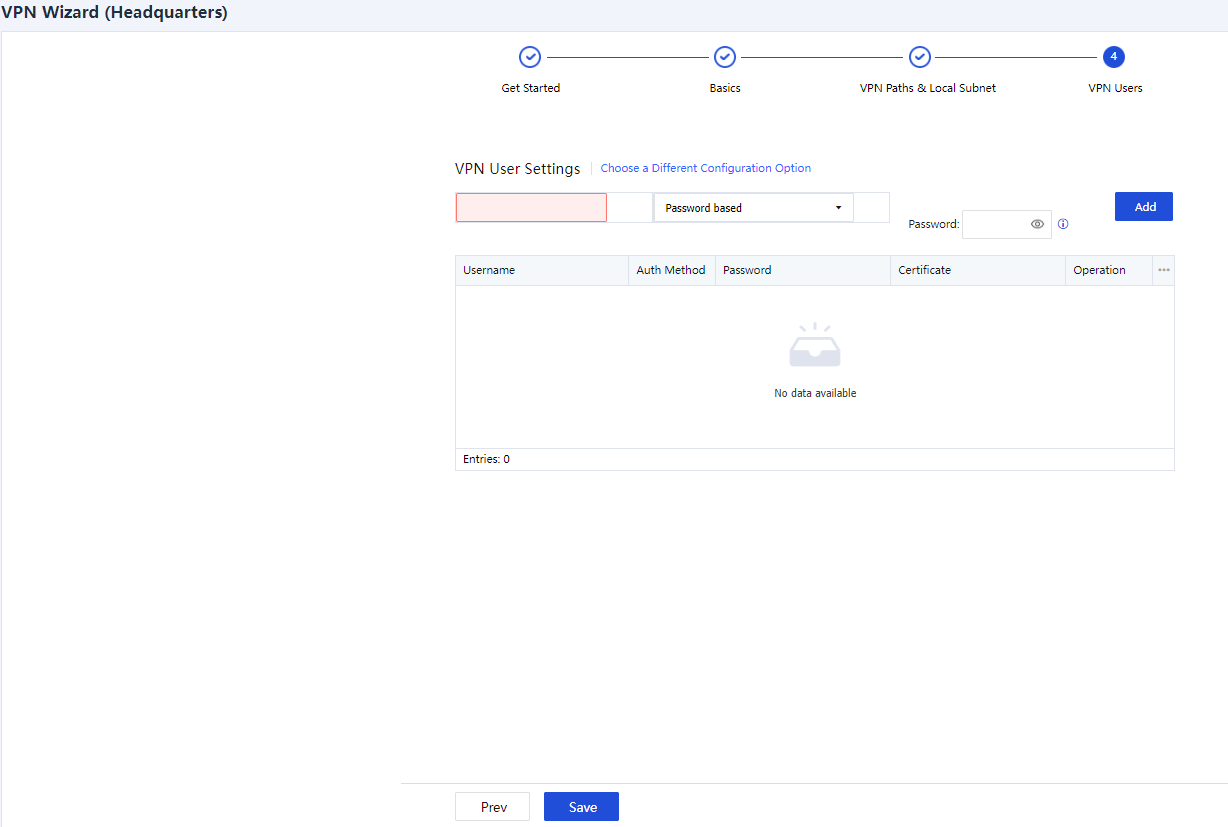The image size is (1228, 827).
Task: Focus the red-highlighted username input field
Action: [531, 208]
